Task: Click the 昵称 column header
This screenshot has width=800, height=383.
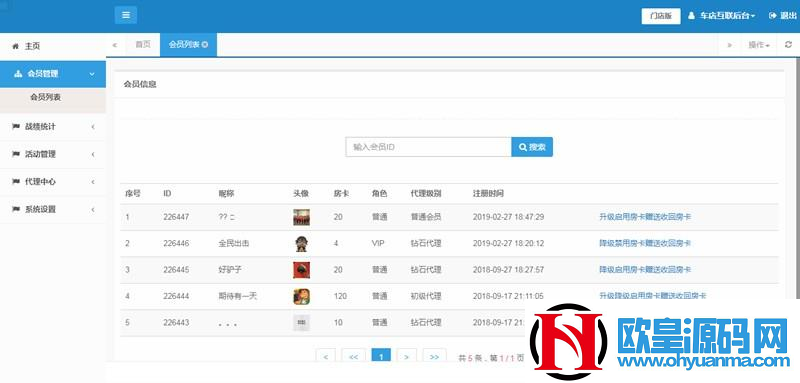Action: point(226,194)
